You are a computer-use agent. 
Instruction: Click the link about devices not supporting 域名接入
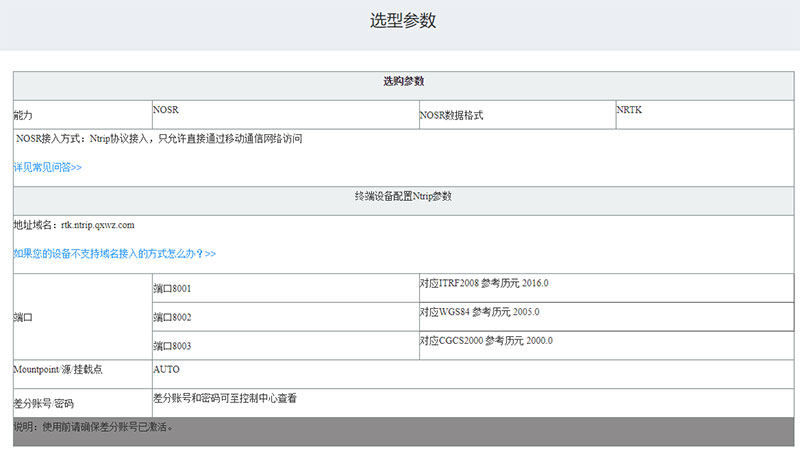(114, 254)
